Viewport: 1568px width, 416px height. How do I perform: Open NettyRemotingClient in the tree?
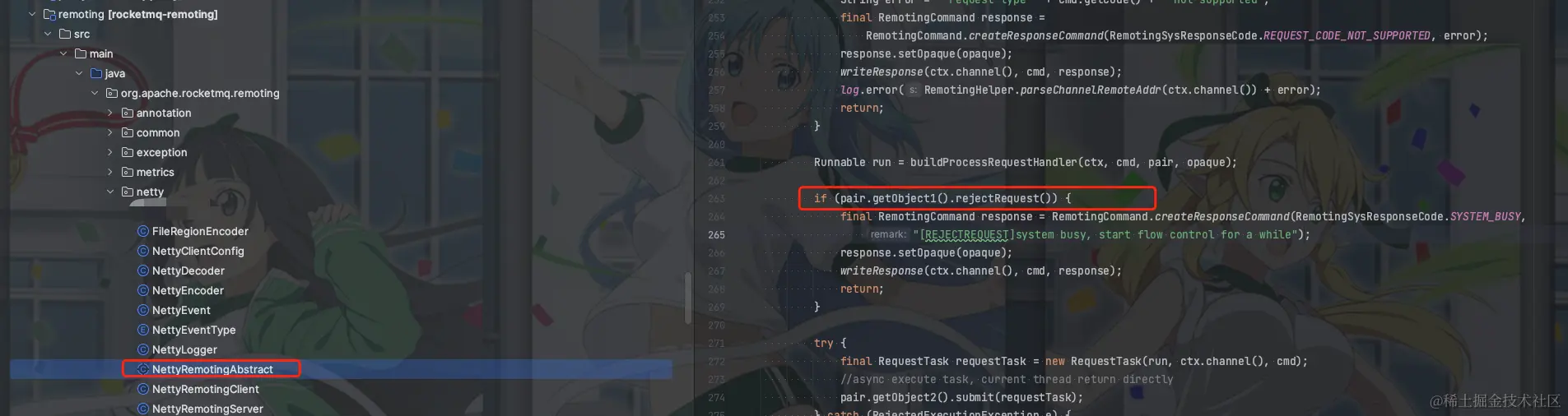[x=205, y=389]
